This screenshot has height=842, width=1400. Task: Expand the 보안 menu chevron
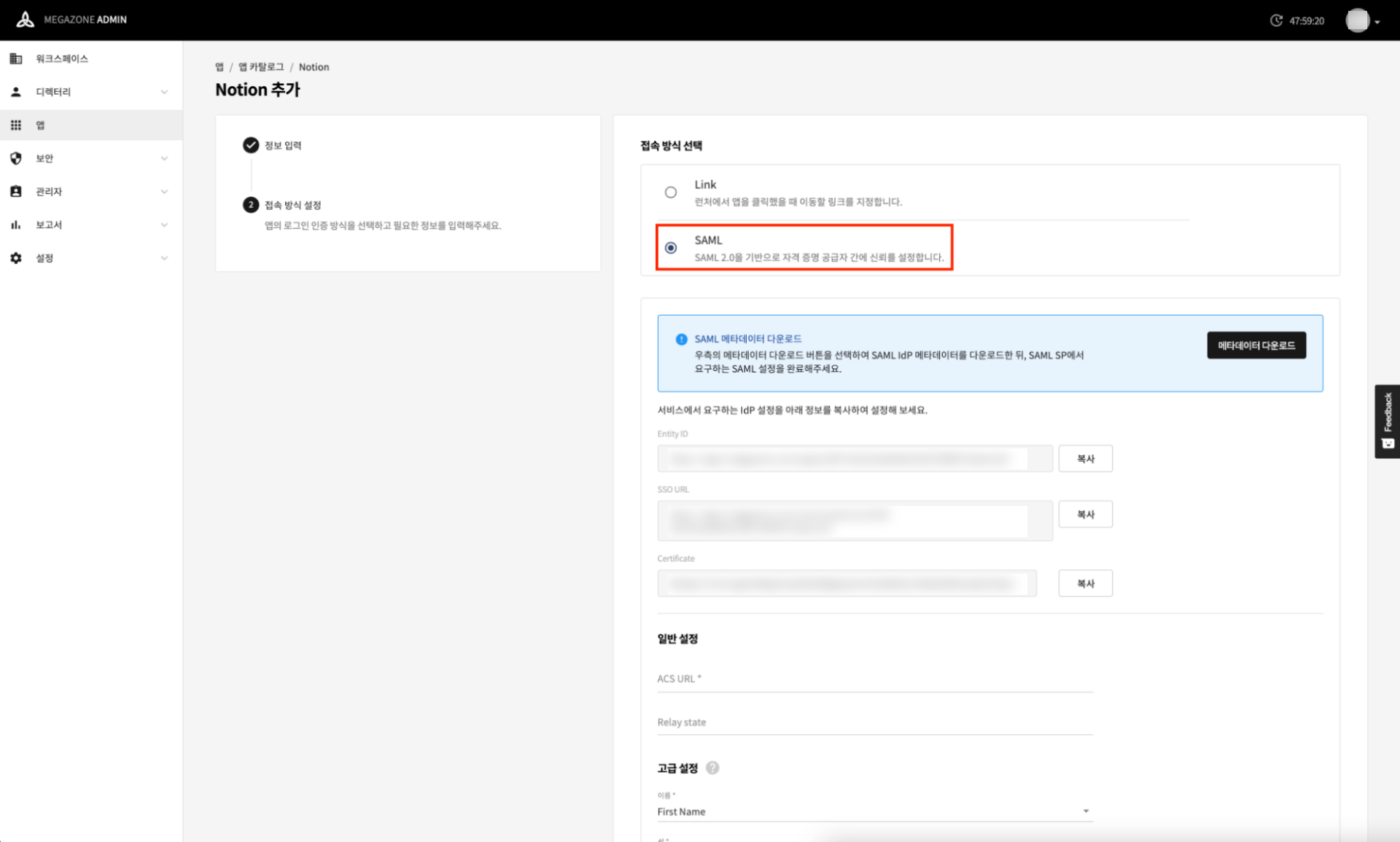164,158
